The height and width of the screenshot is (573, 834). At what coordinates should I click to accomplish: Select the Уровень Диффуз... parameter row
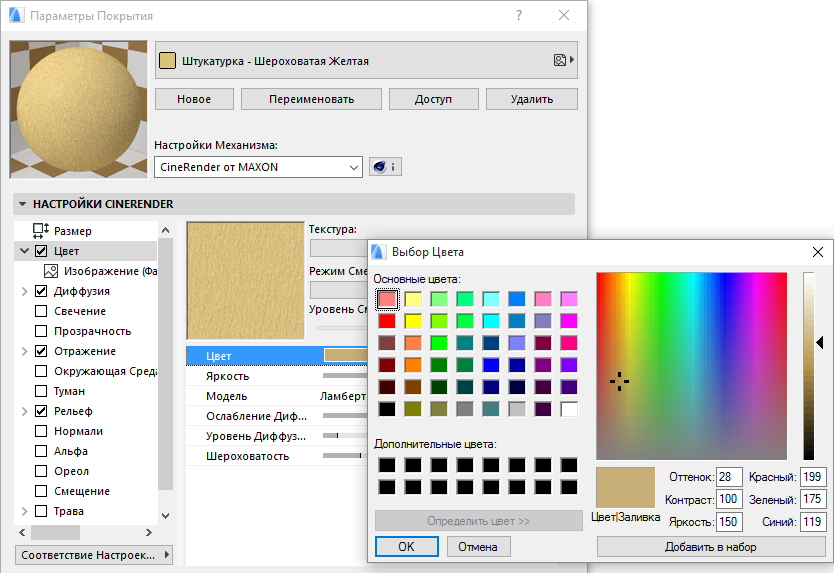[x=277, y=436]
